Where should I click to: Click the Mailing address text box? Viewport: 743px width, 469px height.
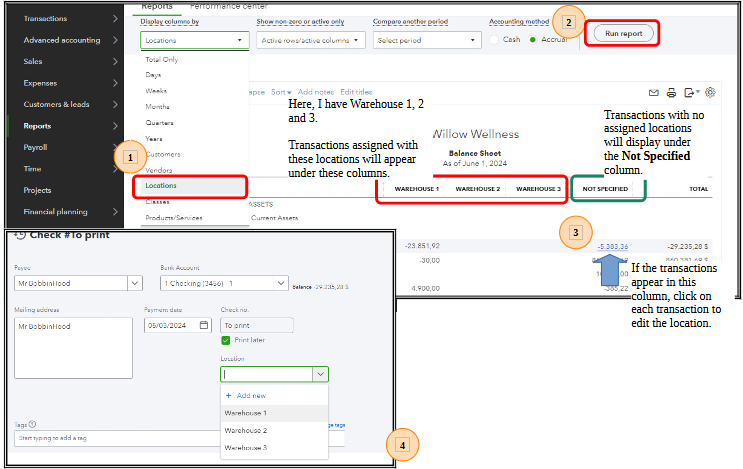pos(73,348)
